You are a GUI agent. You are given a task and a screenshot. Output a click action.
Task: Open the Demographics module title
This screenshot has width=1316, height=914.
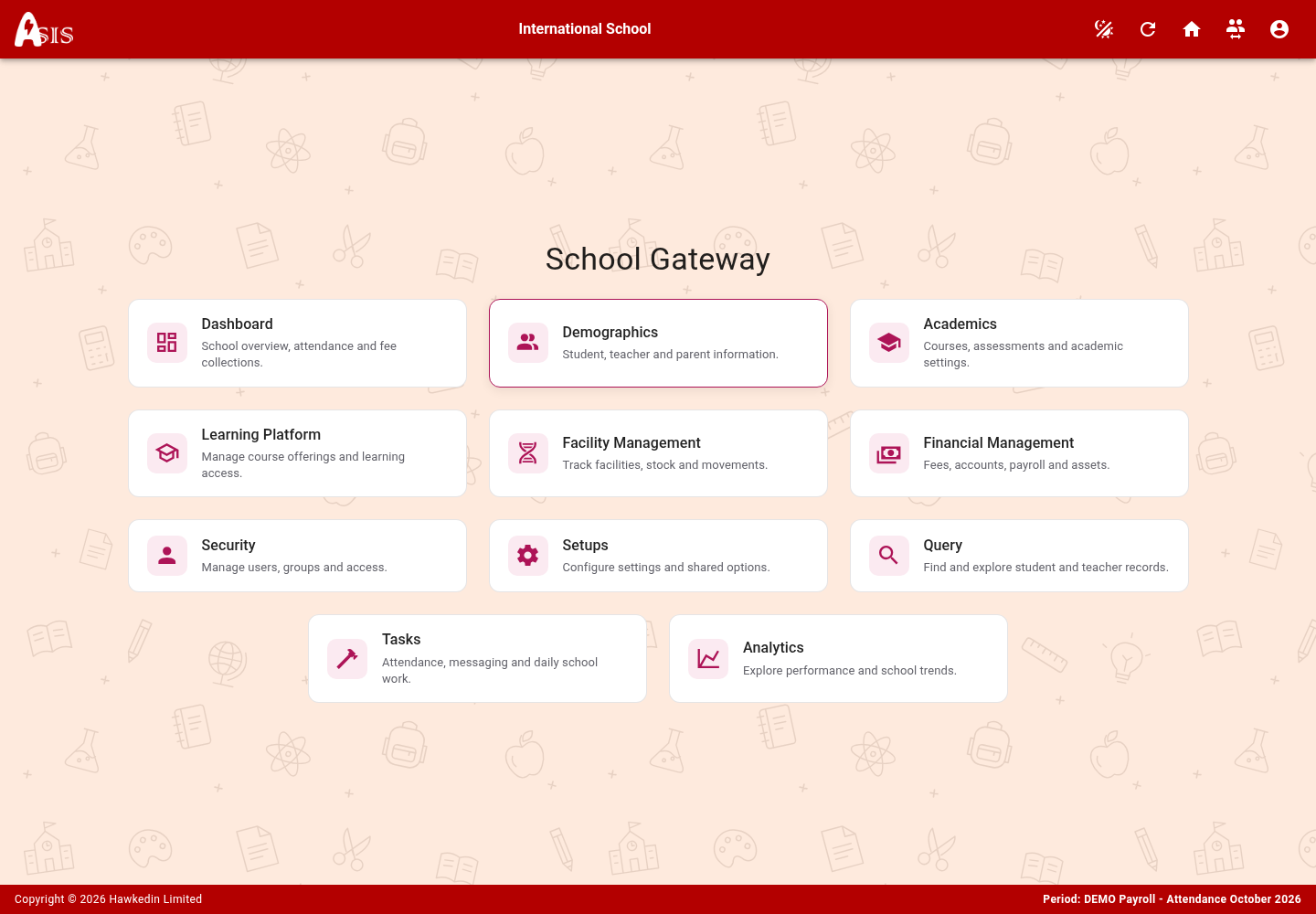[610, 333]
